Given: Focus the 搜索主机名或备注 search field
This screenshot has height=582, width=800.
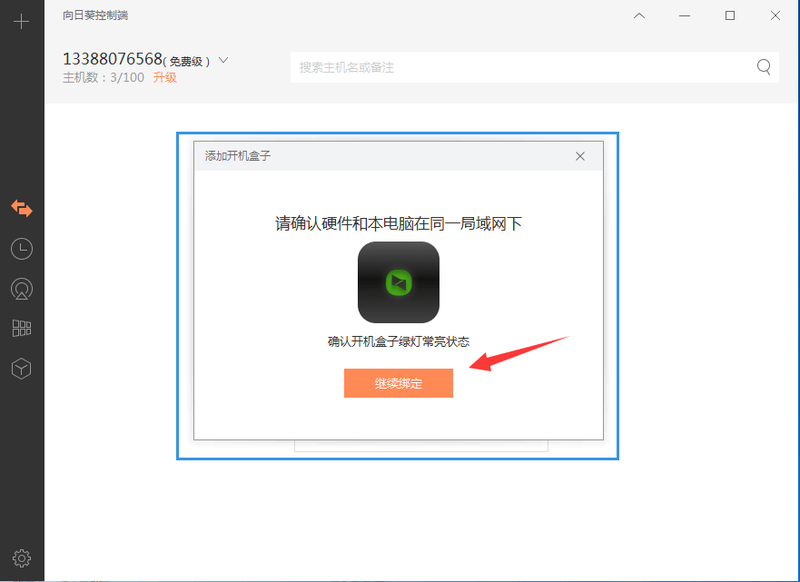Looking at the screenshot, I should (535, 67).
